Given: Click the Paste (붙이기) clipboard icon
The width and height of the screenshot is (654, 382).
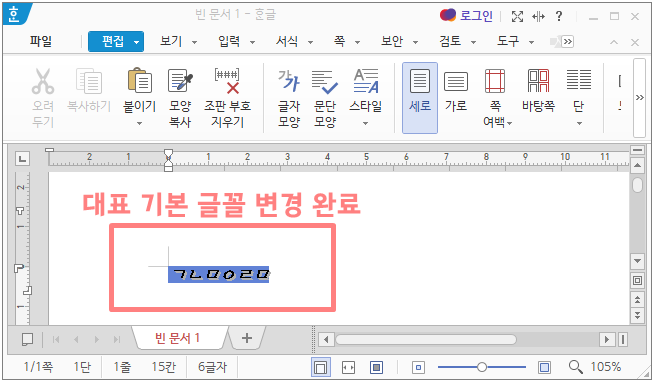Looking at the screenshot, I should pos(139,80).
